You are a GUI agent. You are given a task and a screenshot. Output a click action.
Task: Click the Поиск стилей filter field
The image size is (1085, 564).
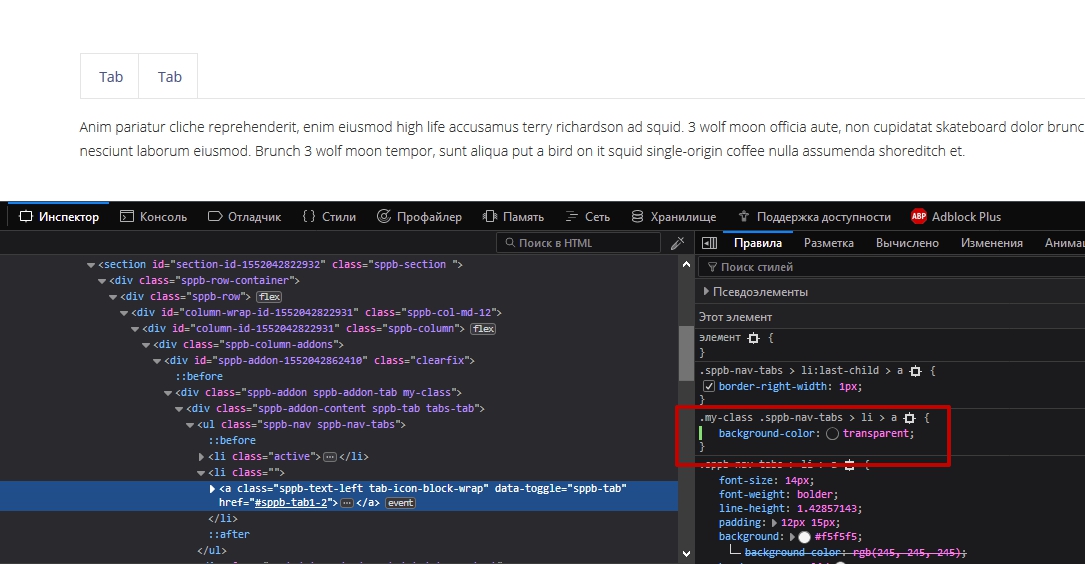tap(892, 267)
